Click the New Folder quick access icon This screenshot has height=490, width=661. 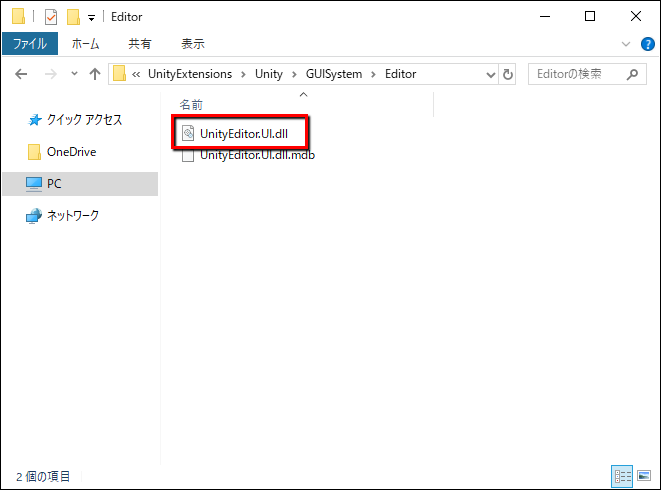point(73,17)
